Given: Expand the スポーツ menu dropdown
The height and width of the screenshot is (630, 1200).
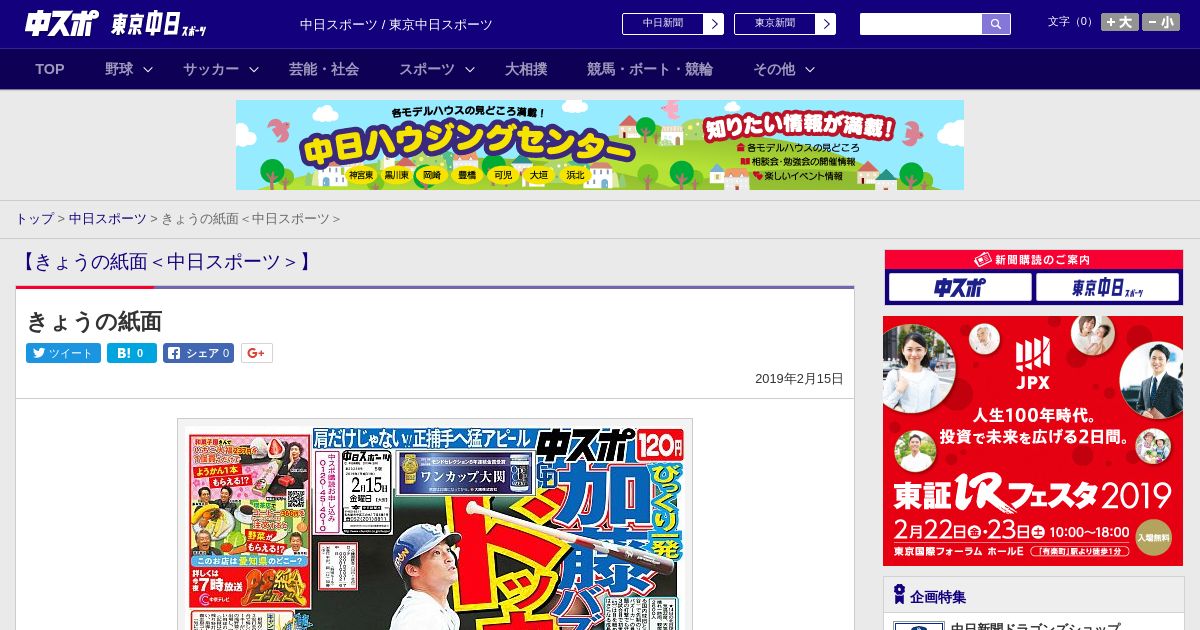Looking at the screenshot, I should (437, 69).
